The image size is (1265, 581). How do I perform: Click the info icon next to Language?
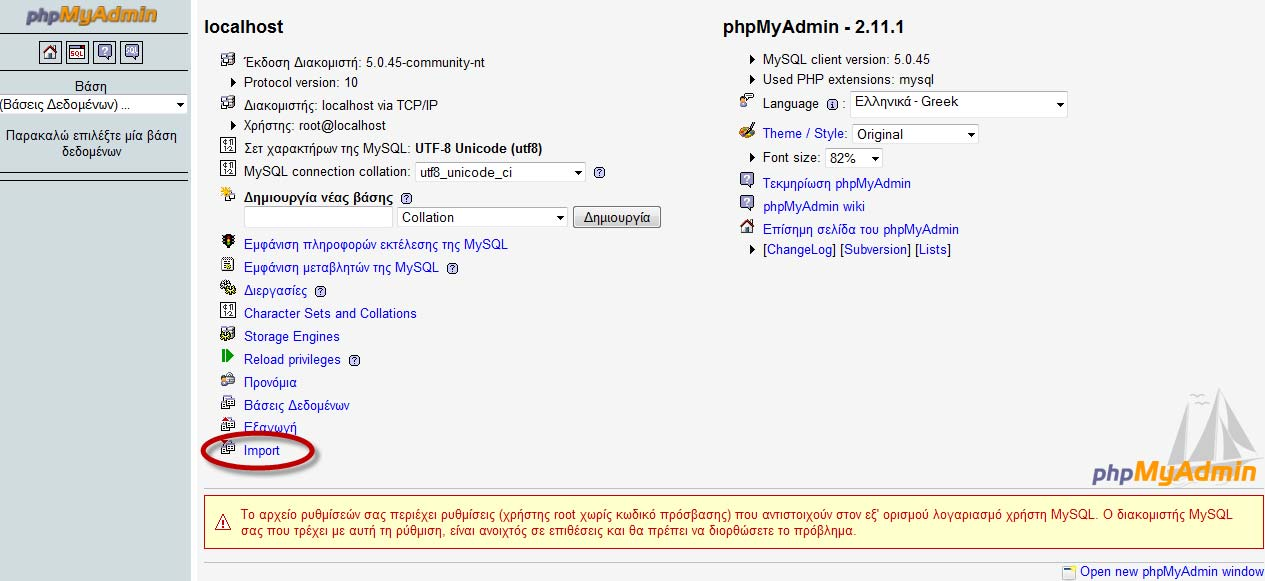(x=832, y=104)
